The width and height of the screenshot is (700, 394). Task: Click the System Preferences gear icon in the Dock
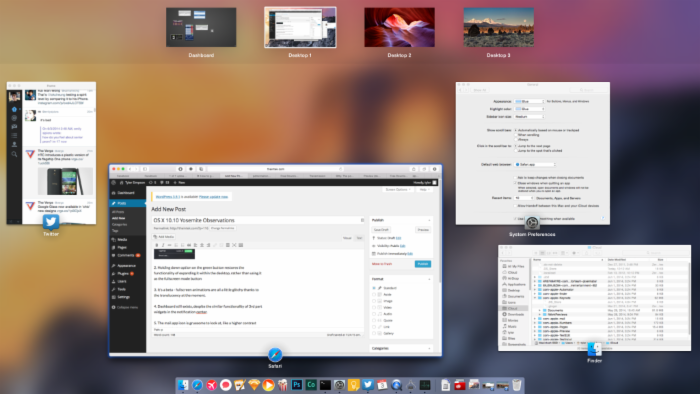pos(339,385)
